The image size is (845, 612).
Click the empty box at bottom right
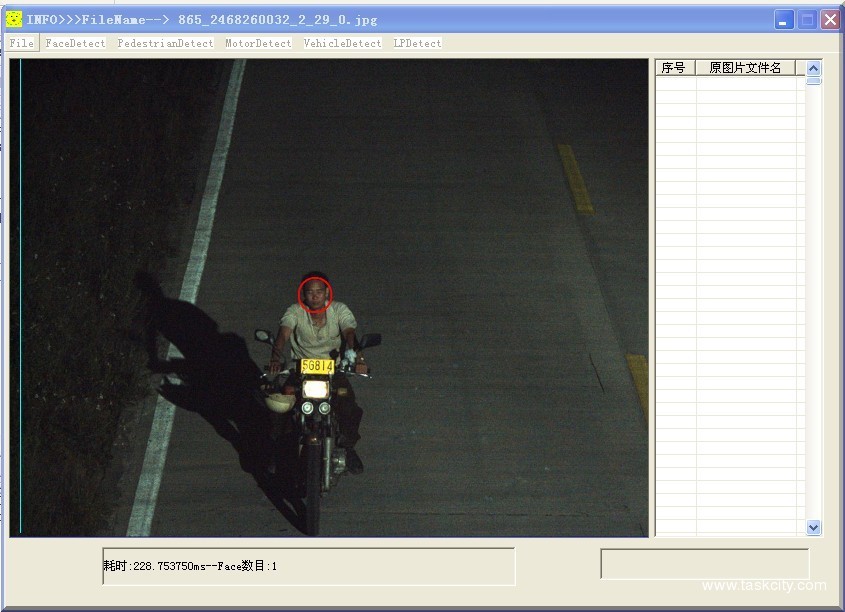[704, 564]
